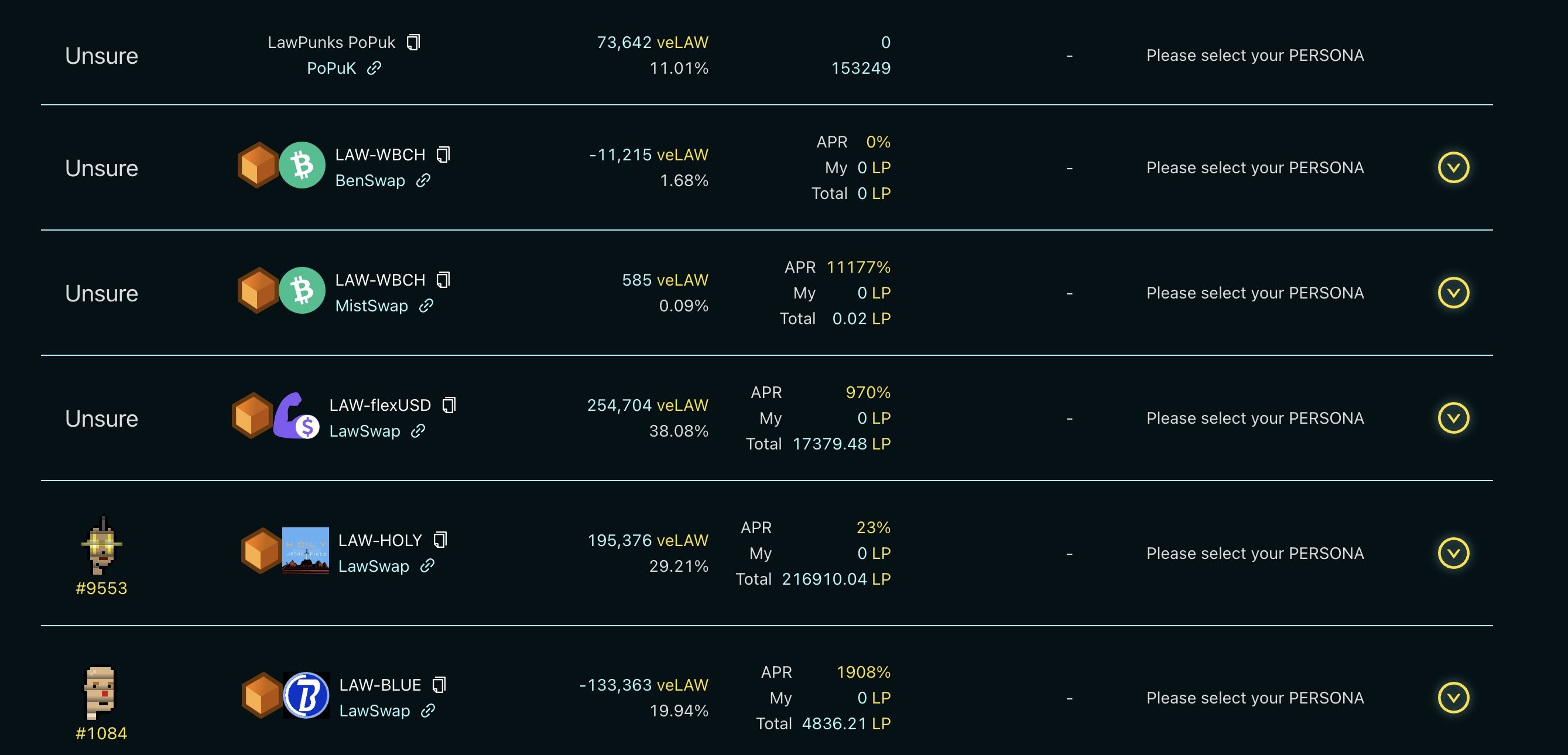The height and width of the screenshot is (755, 1568).
Task: Expand the LAW-BLUE row details
Action: tap(1453, 698)
